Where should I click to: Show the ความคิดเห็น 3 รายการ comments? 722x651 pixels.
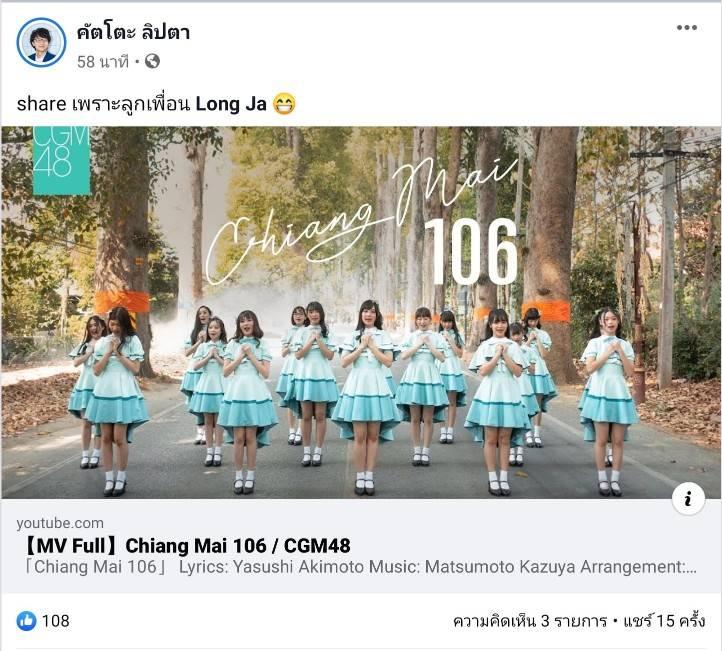coord(530,622)
